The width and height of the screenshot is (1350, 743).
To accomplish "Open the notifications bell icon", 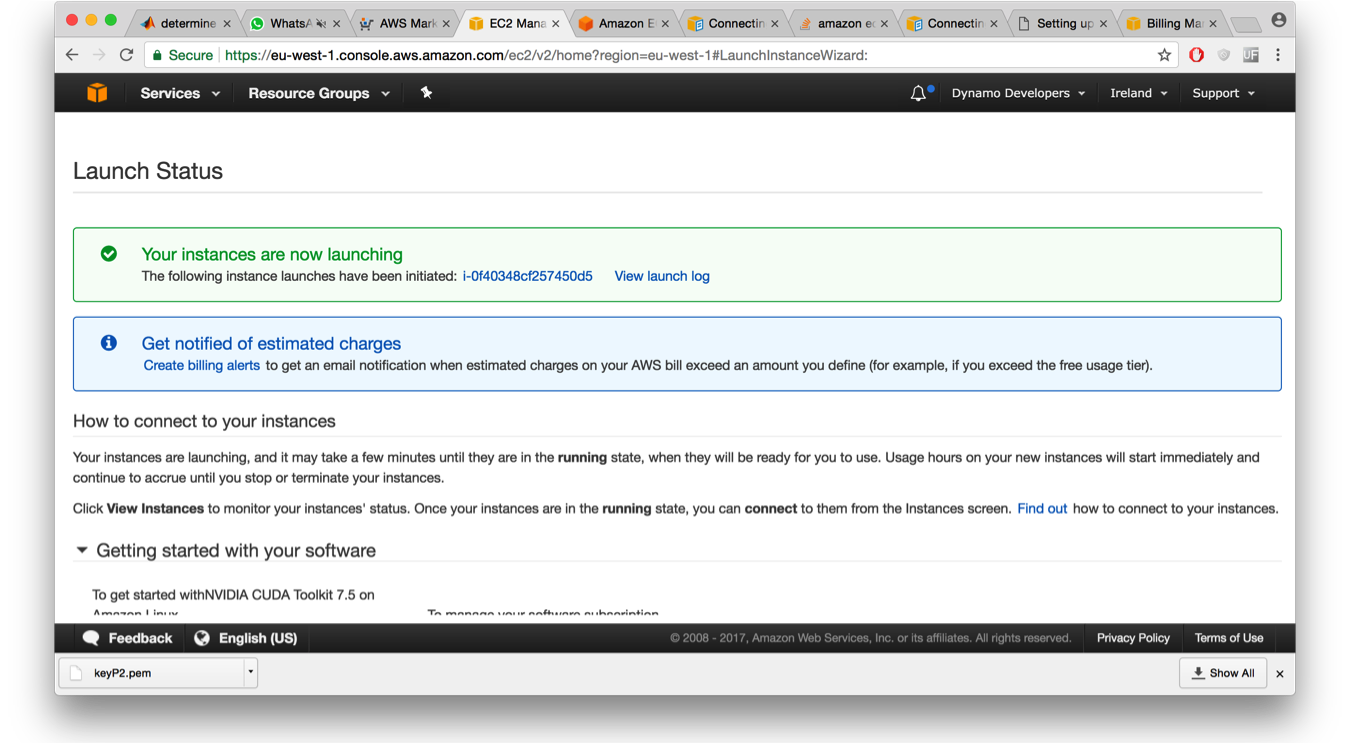I will pos(918,93).
